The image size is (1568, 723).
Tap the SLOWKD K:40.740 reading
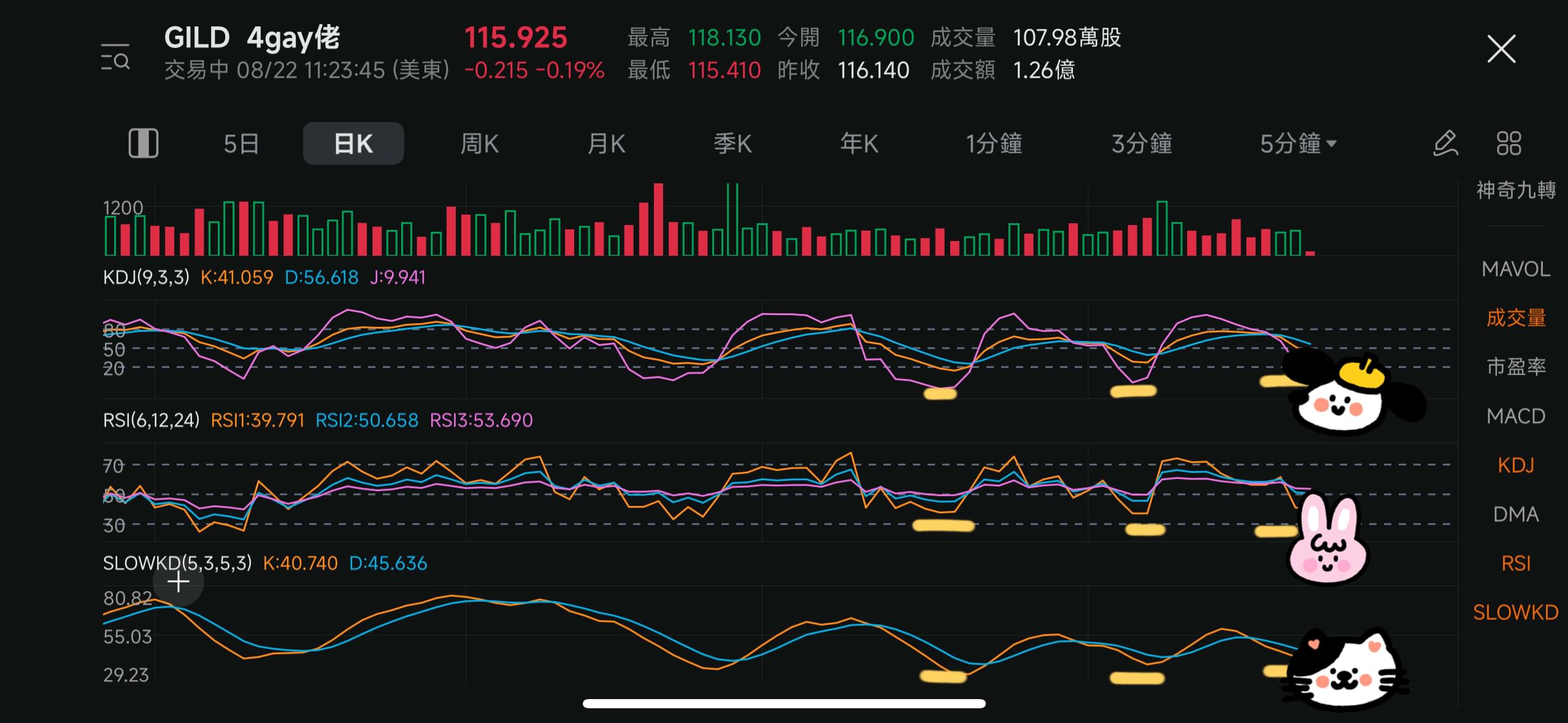coord(300,563)
